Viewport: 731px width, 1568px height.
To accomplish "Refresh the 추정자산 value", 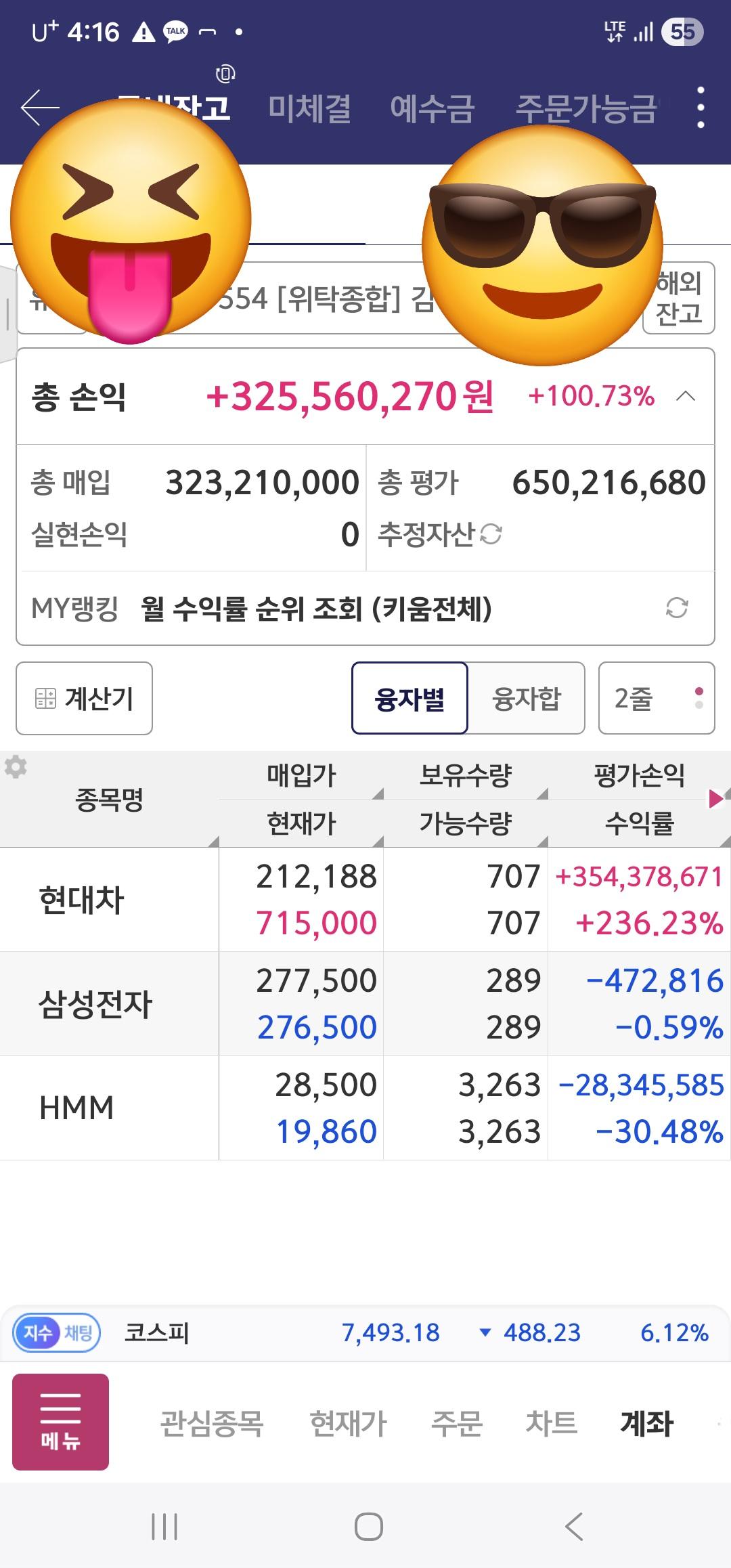I will pyautogui.click(x=491, y=534).
